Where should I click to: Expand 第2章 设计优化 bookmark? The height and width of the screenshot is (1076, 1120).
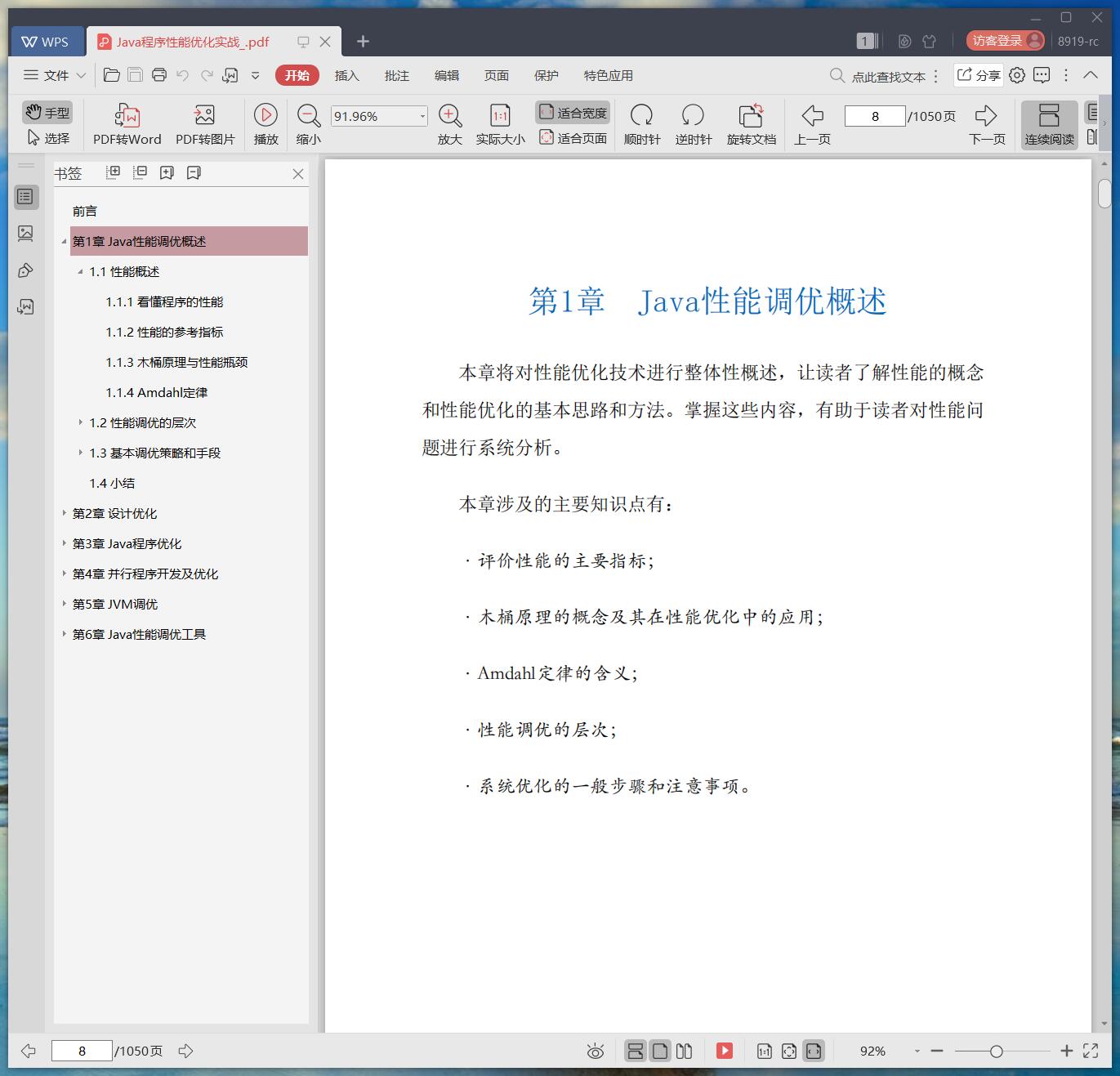(64, 513)
